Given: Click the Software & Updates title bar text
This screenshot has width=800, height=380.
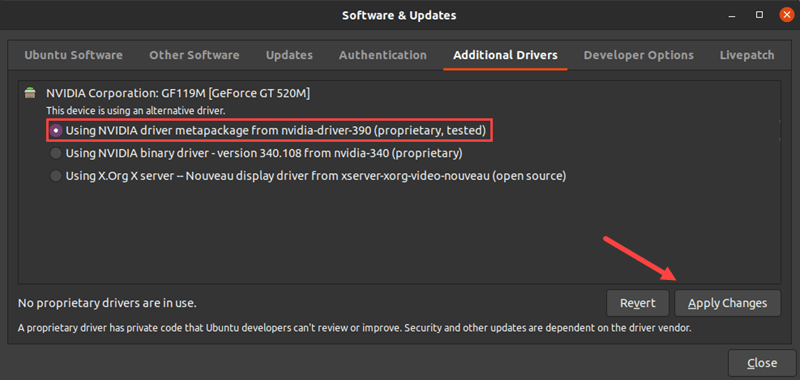Looking at the screenshot, I should click(x=399, y=15).
